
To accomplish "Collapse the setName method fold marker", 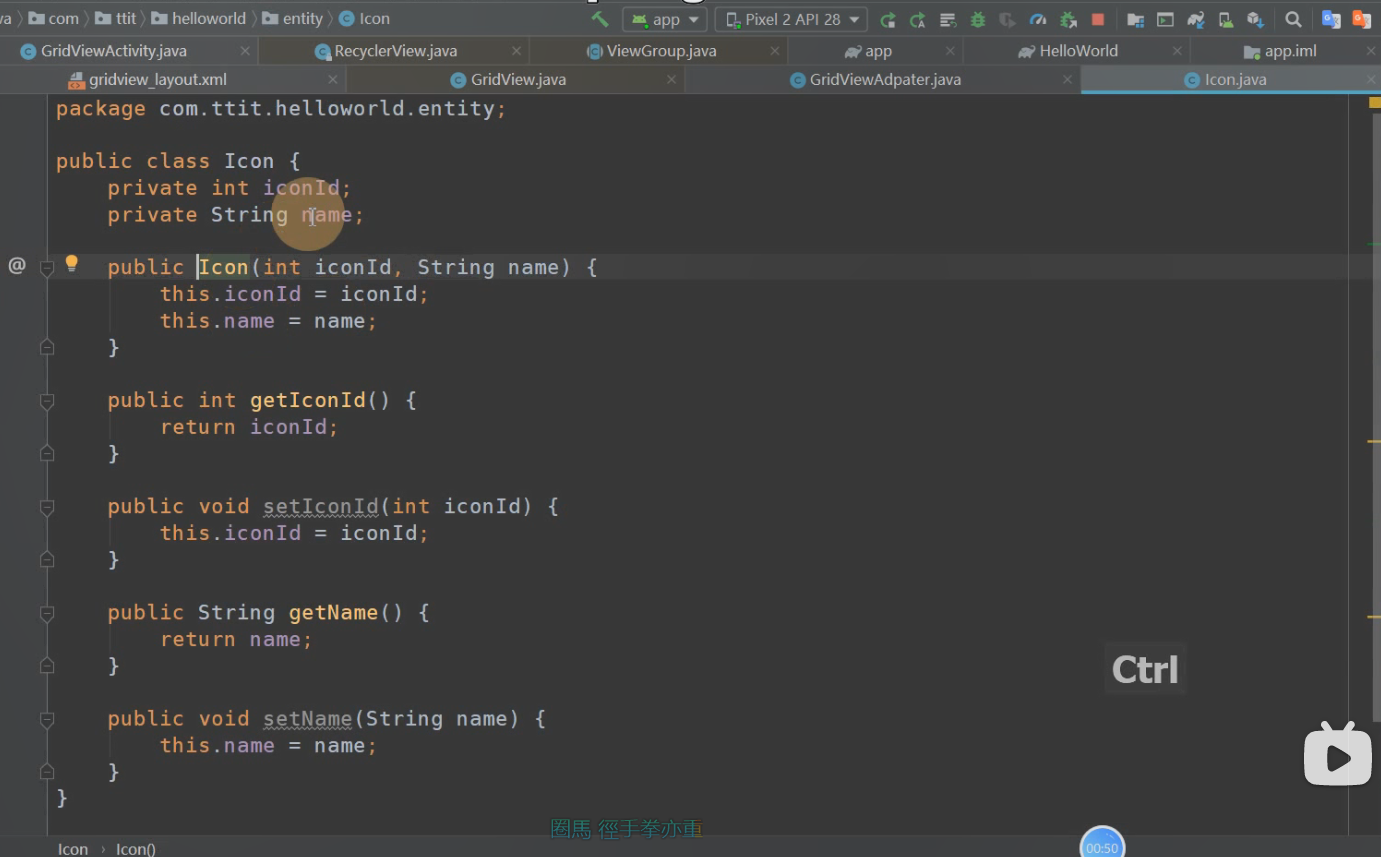I will pos(47,719).
